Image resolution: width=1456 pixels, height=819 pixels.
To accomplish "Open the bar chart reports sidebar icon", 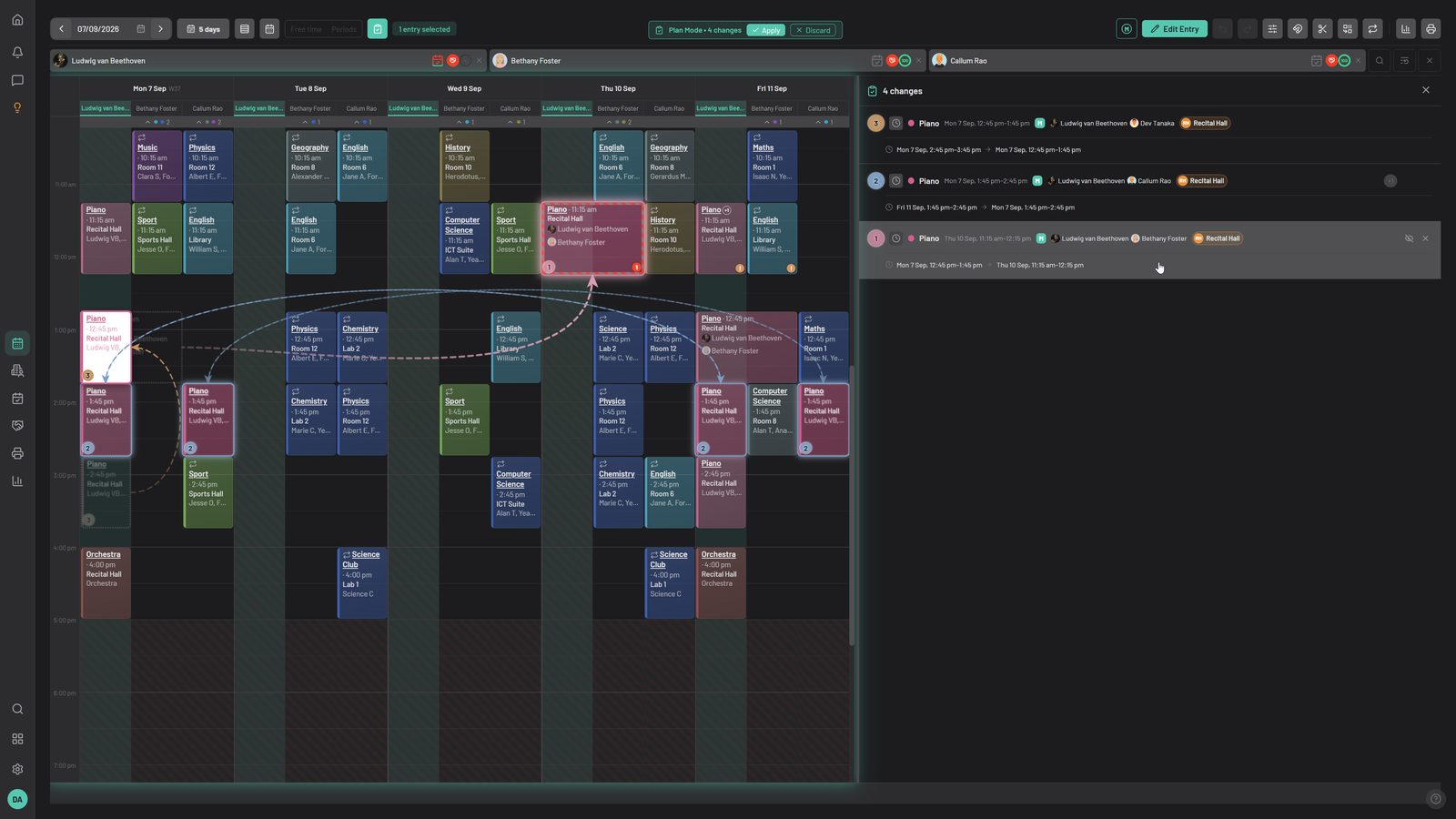I will tap(17, 480).
